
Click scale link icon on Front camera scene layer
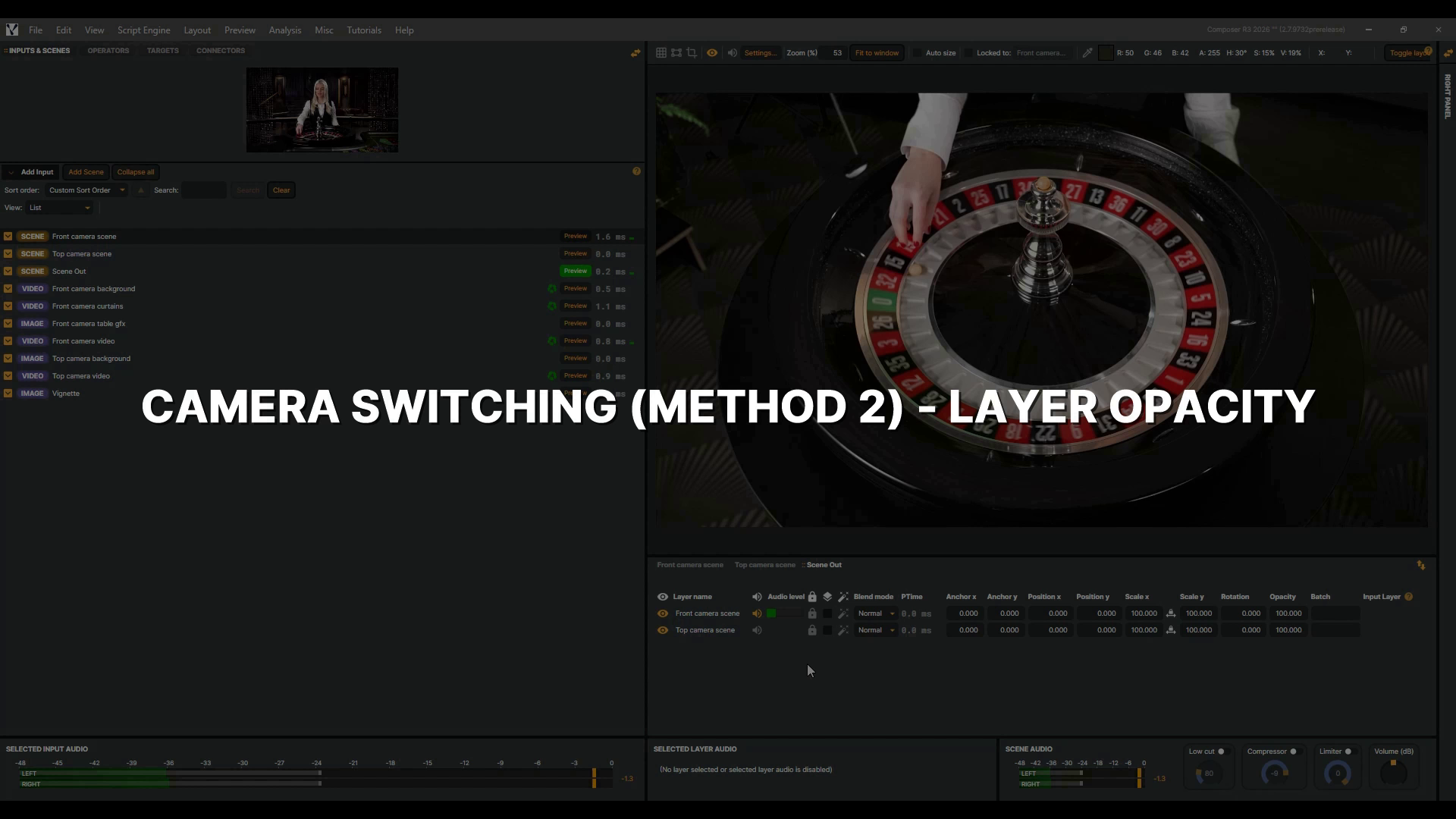point(1171,613)
